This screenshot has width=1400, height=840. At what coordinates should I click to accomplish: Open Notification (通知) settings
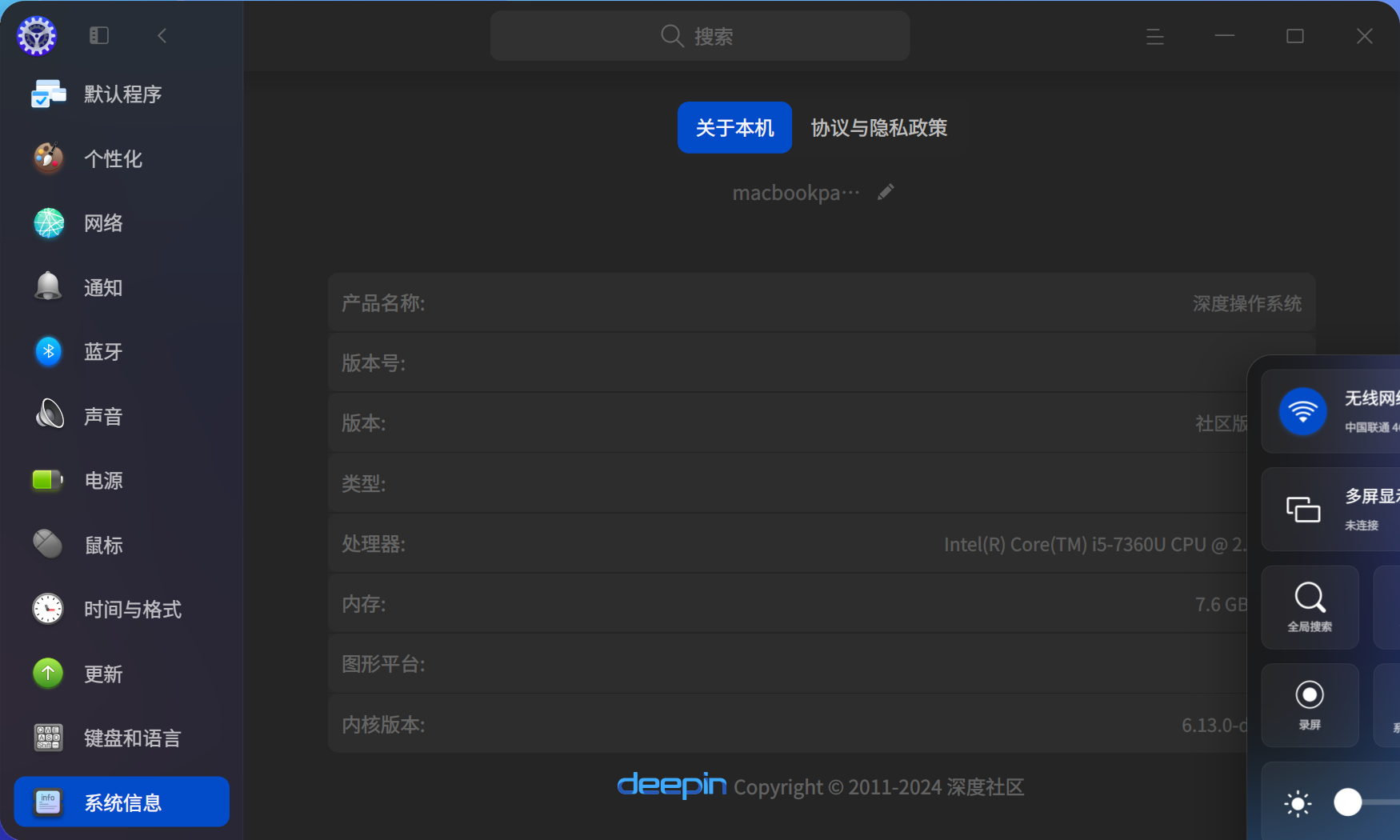coord(122,287)
